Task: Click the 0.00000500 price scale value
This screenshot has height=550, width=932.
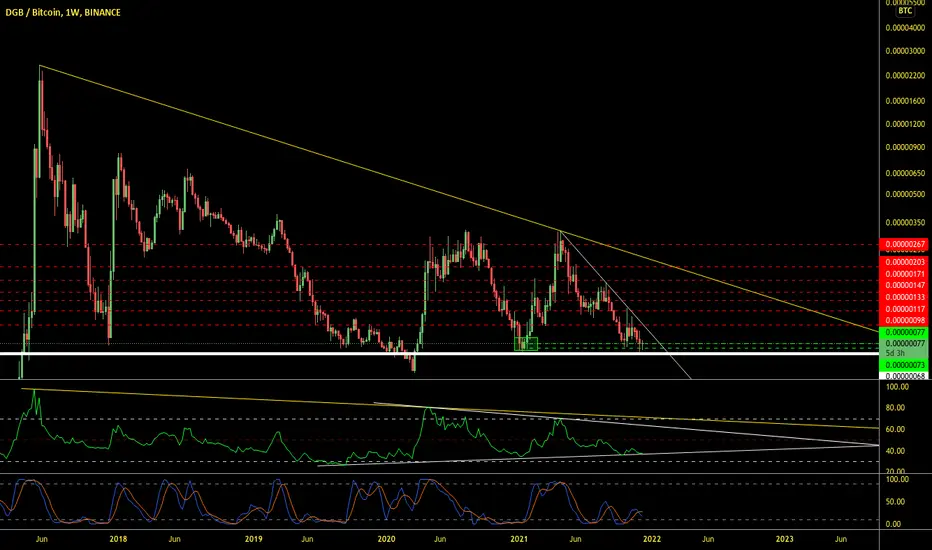Action: pyautogui.click(x=905, y=194)
